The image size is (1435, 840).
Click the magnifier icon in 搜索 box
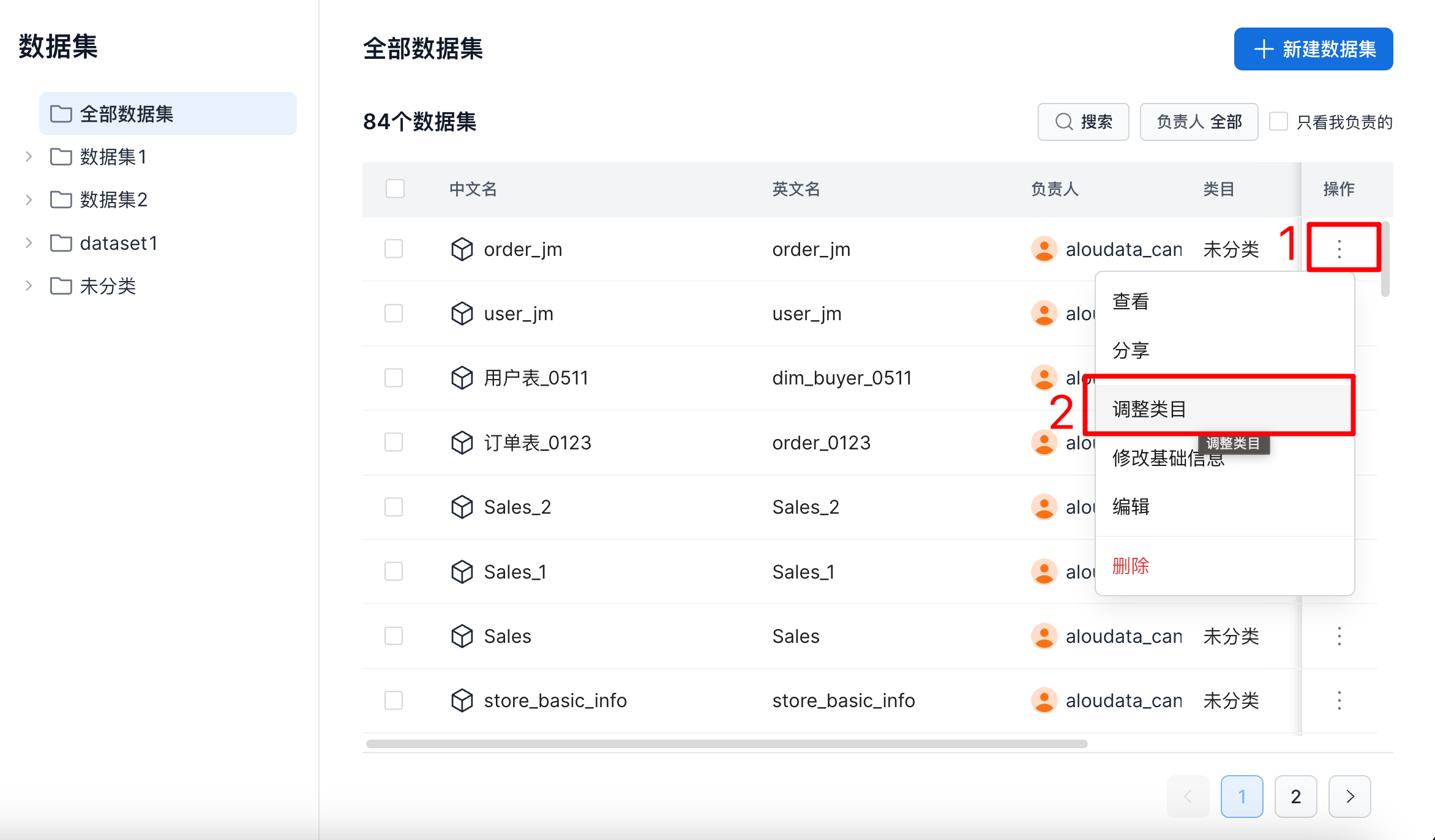tap(1064, 122)
